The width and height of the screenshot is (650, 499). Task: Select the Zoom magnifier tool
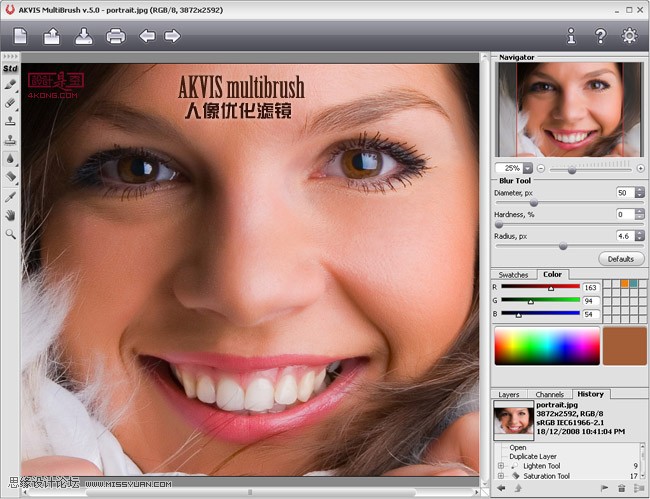pos(10,233)
